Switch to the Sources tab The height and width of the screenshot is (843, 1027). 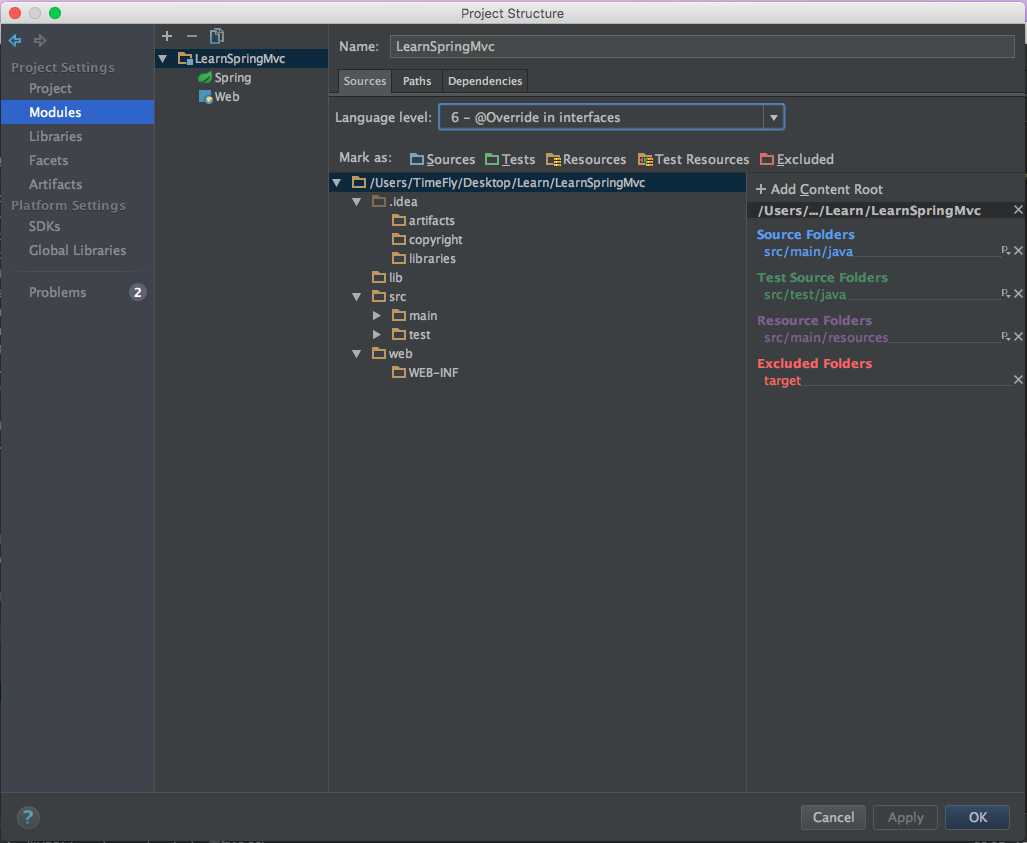[x=365, y=81]
